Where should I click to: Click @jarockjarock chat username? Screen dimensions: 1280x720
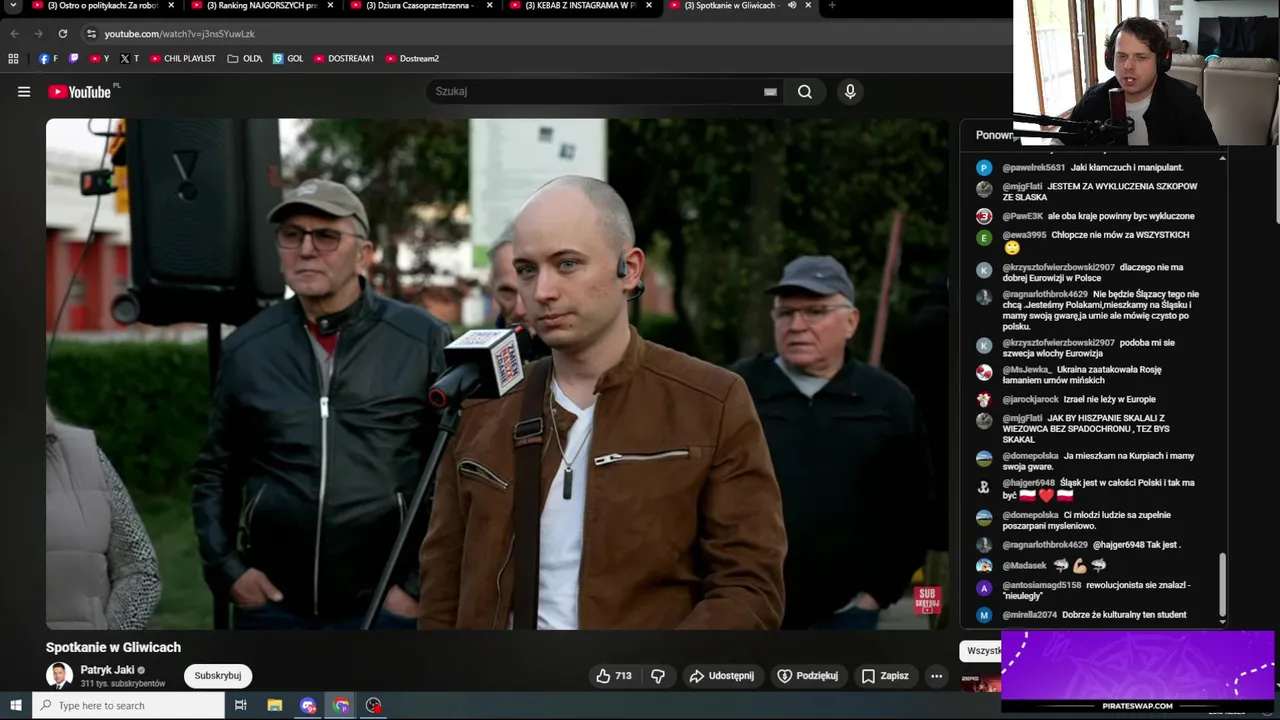coord(1030,400)
